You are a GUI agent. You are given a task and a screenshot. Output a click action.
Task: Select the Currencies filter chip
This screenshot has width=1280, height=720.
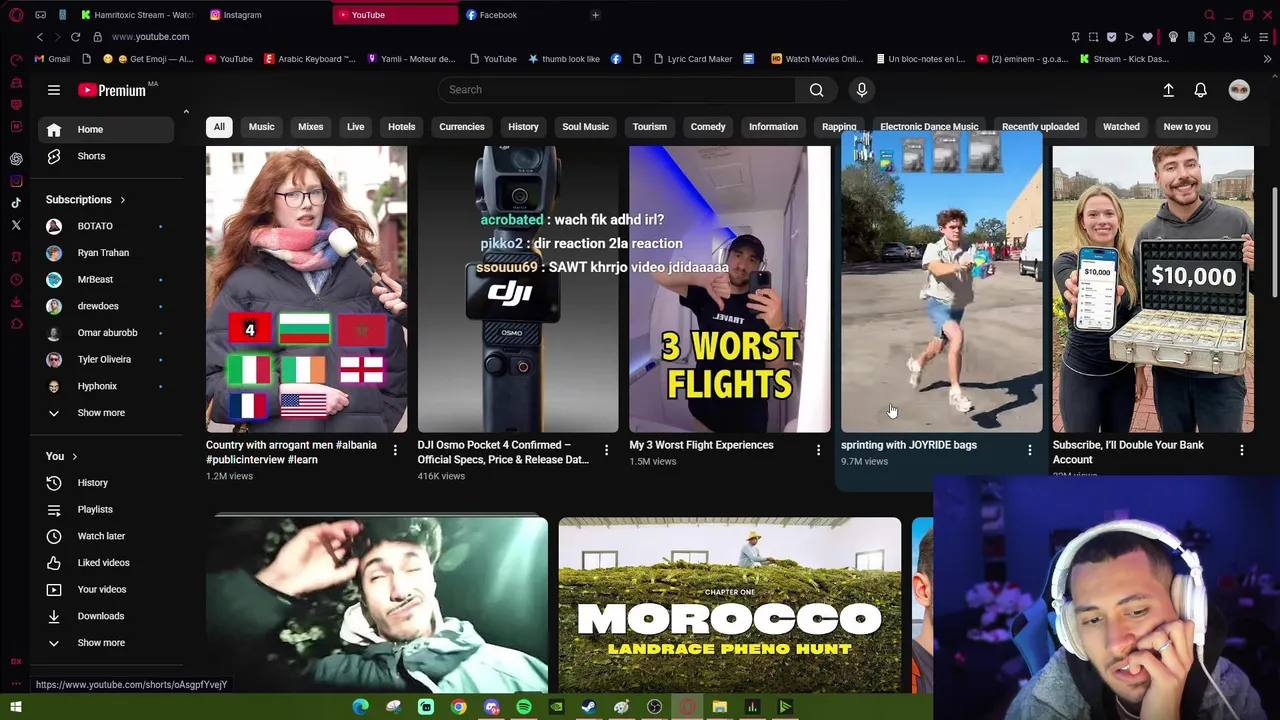(461, 127)
